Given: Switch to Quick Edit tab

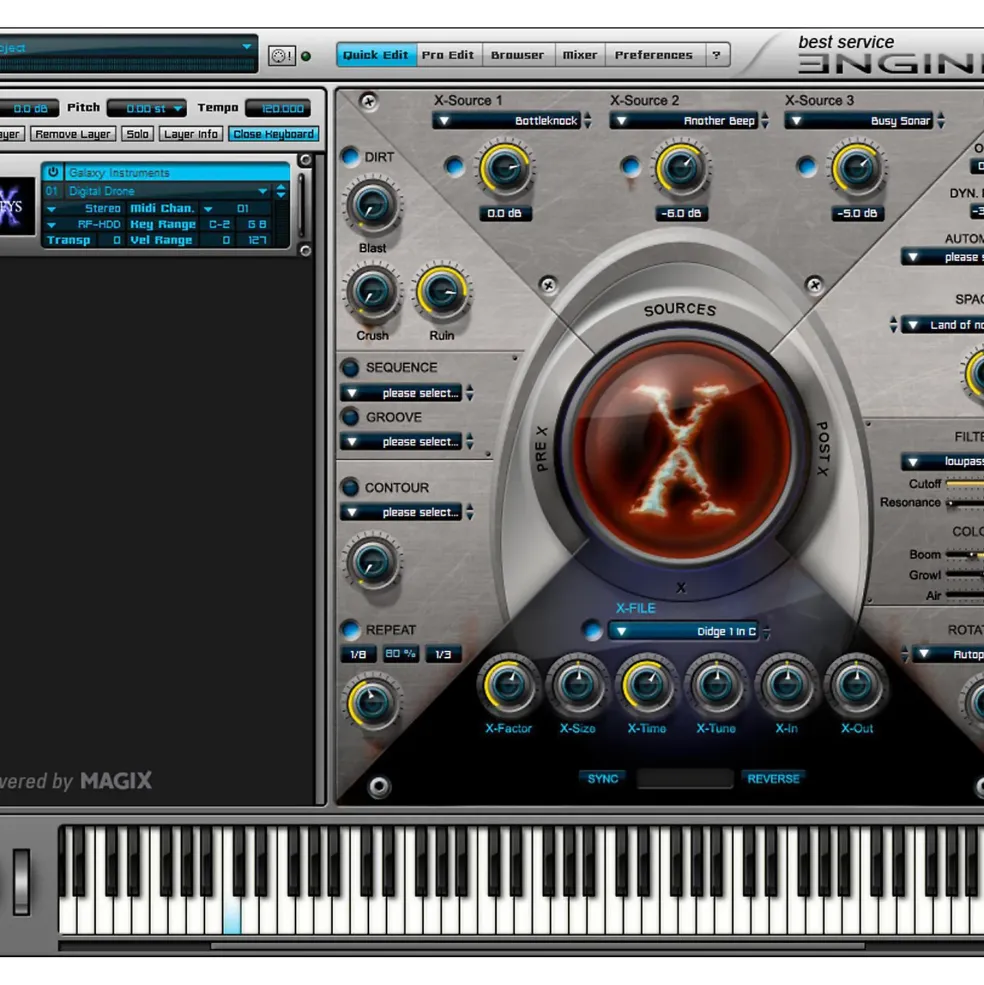Looking at the screenshot, I should point(376,55).
